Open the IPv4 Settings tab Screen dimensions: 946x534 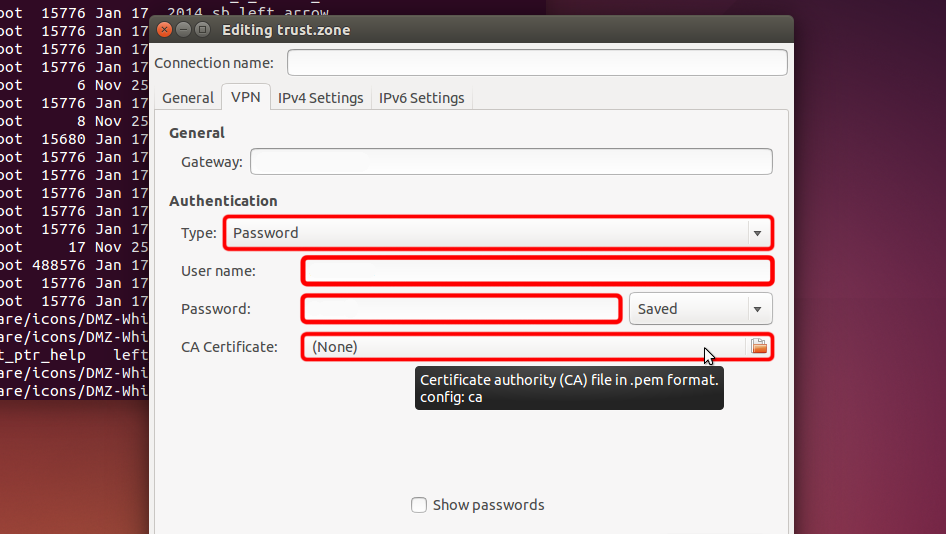point(320,98)
